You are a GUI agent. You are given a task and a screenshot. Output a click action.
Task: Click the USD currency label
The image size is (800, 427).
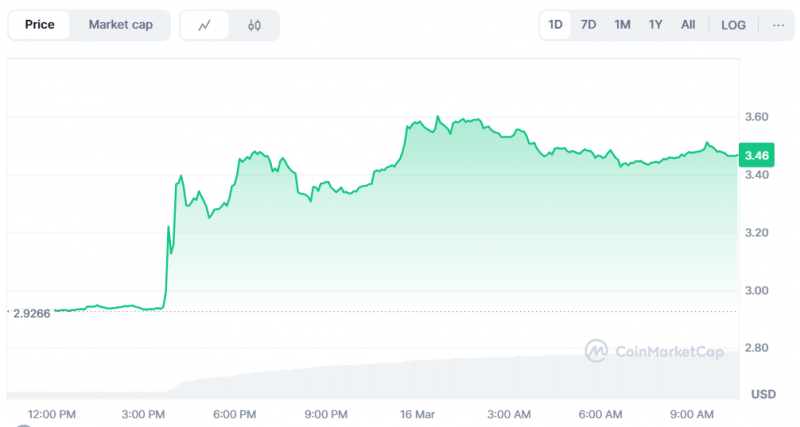click(763, 394)
